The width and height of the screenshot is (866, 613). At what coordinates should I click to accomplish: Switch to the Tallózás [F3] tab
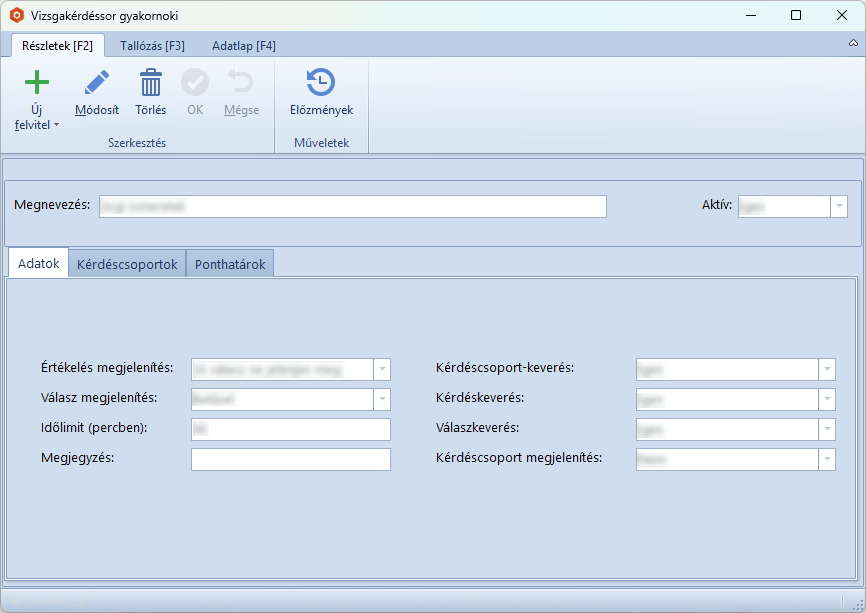(x=152, y=46)
